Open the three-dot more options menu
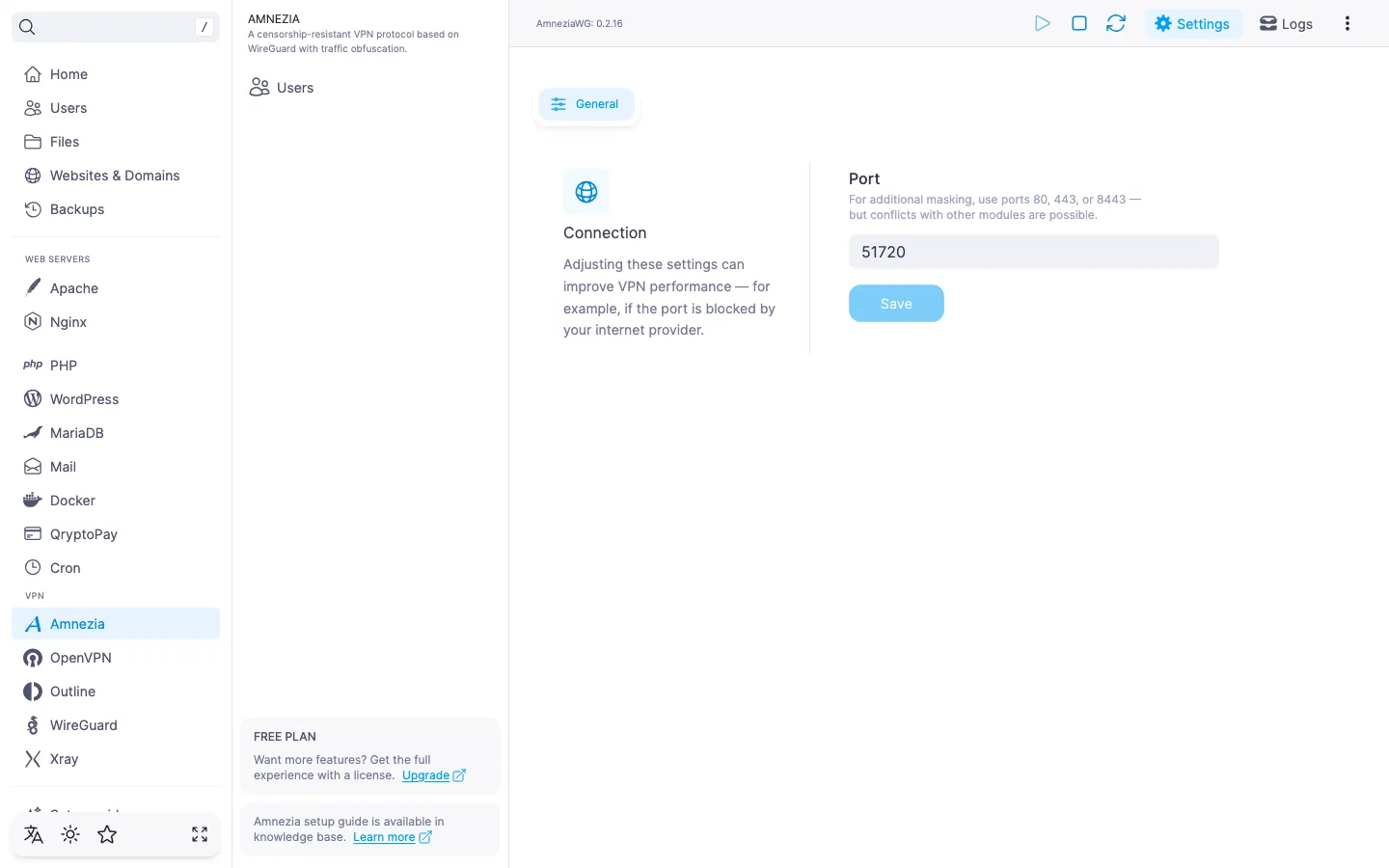 pyautogui.click(x=1348, y=23)
